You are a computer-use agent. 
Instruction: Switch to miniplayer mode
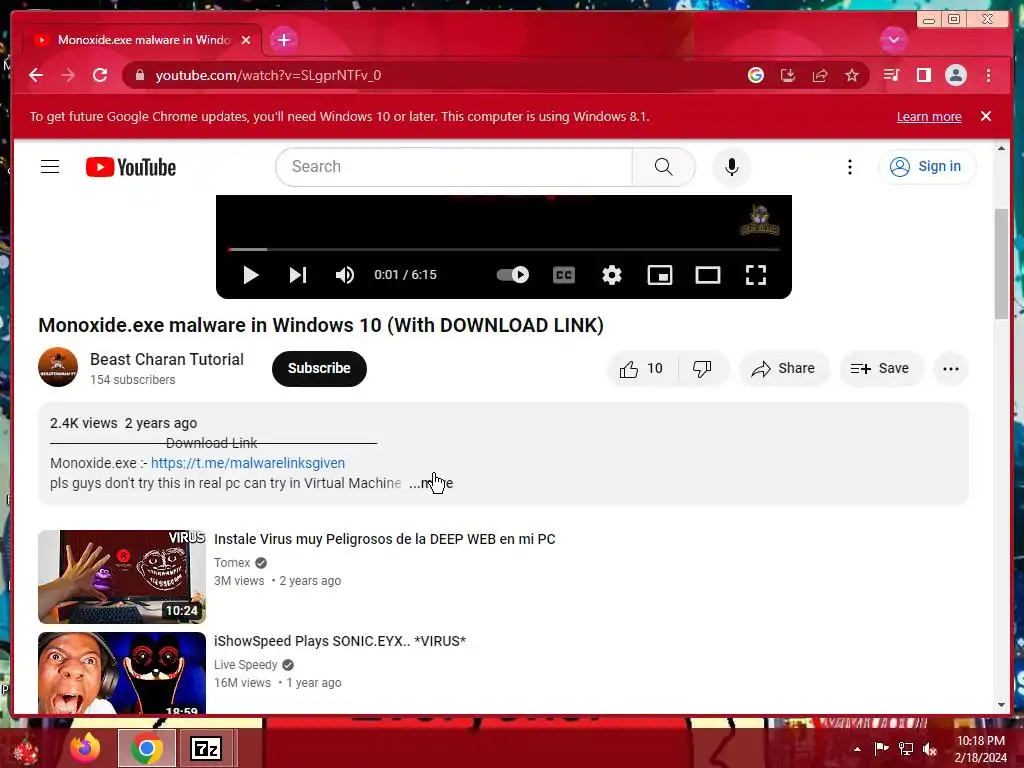click(x=660, y=275)
